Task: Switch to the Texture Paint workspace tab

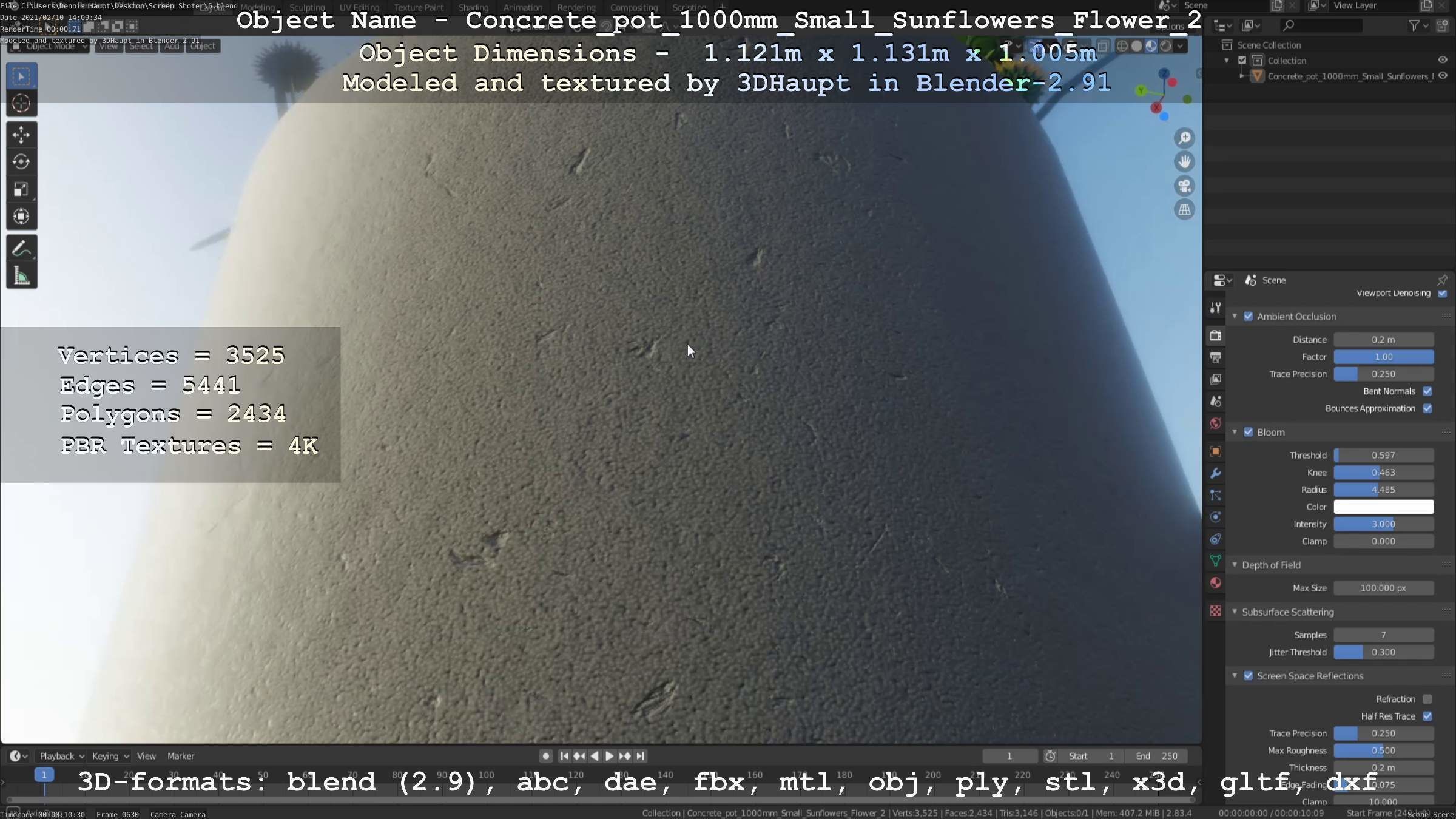Action: 419,8
